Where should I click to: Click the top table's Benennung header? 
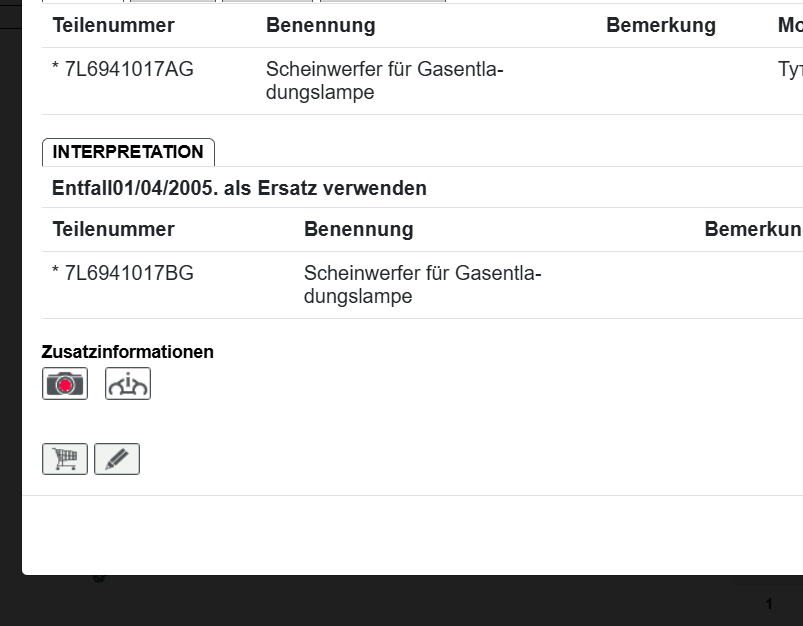tap(321, 26)
